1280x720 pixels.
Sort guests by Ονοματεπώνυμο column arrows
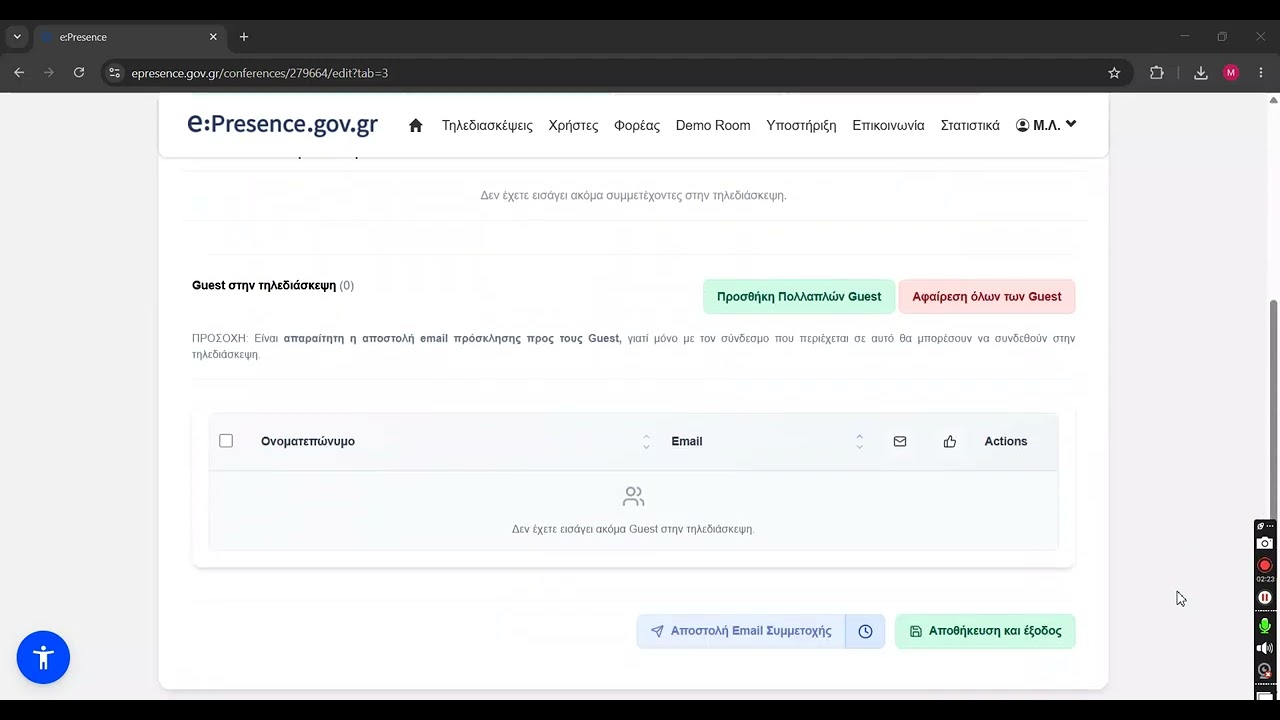(646, 441)
